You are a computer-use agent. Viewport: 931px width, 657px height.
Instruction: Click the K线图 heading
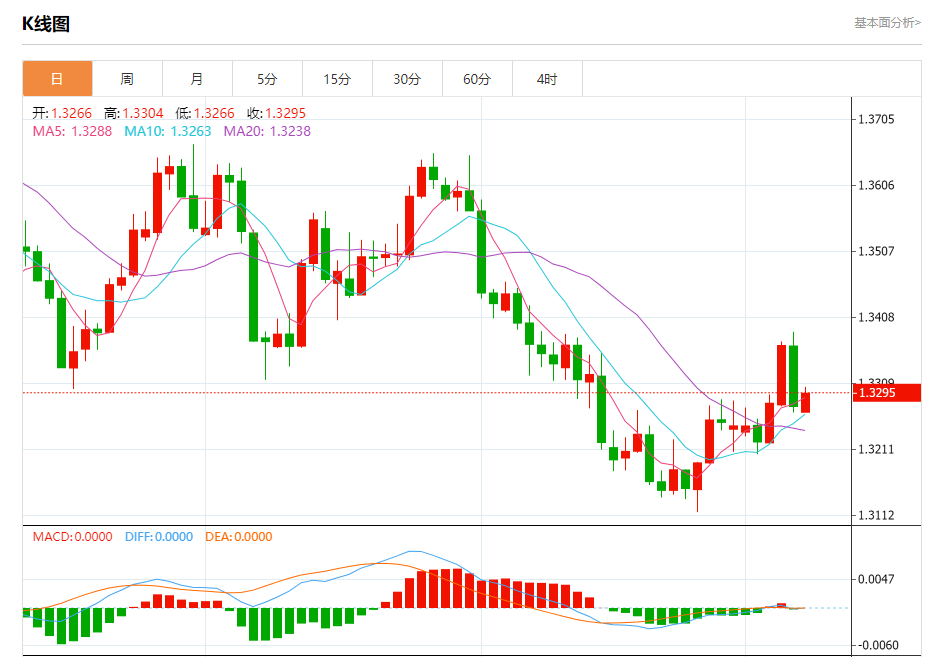click(x=46, y=24)
